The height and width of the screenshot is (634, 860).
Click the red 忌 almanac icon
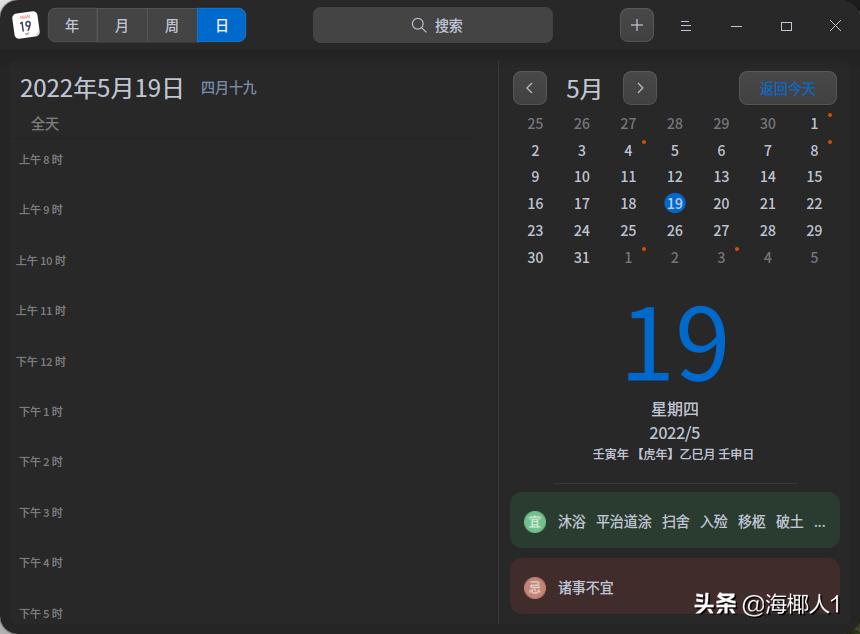click(533, 587)
